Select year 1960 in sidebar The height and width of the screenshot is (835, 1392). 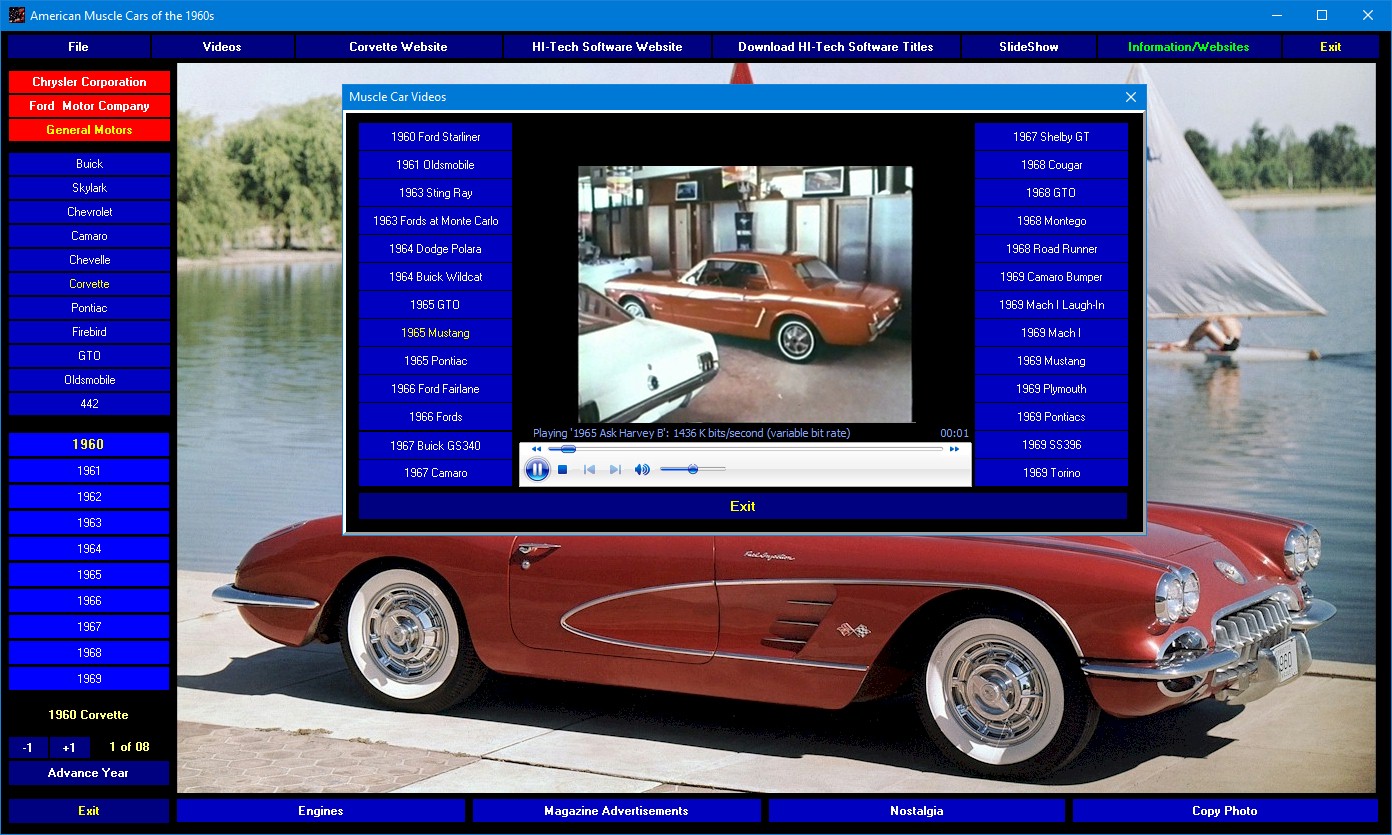pos(90,444)
